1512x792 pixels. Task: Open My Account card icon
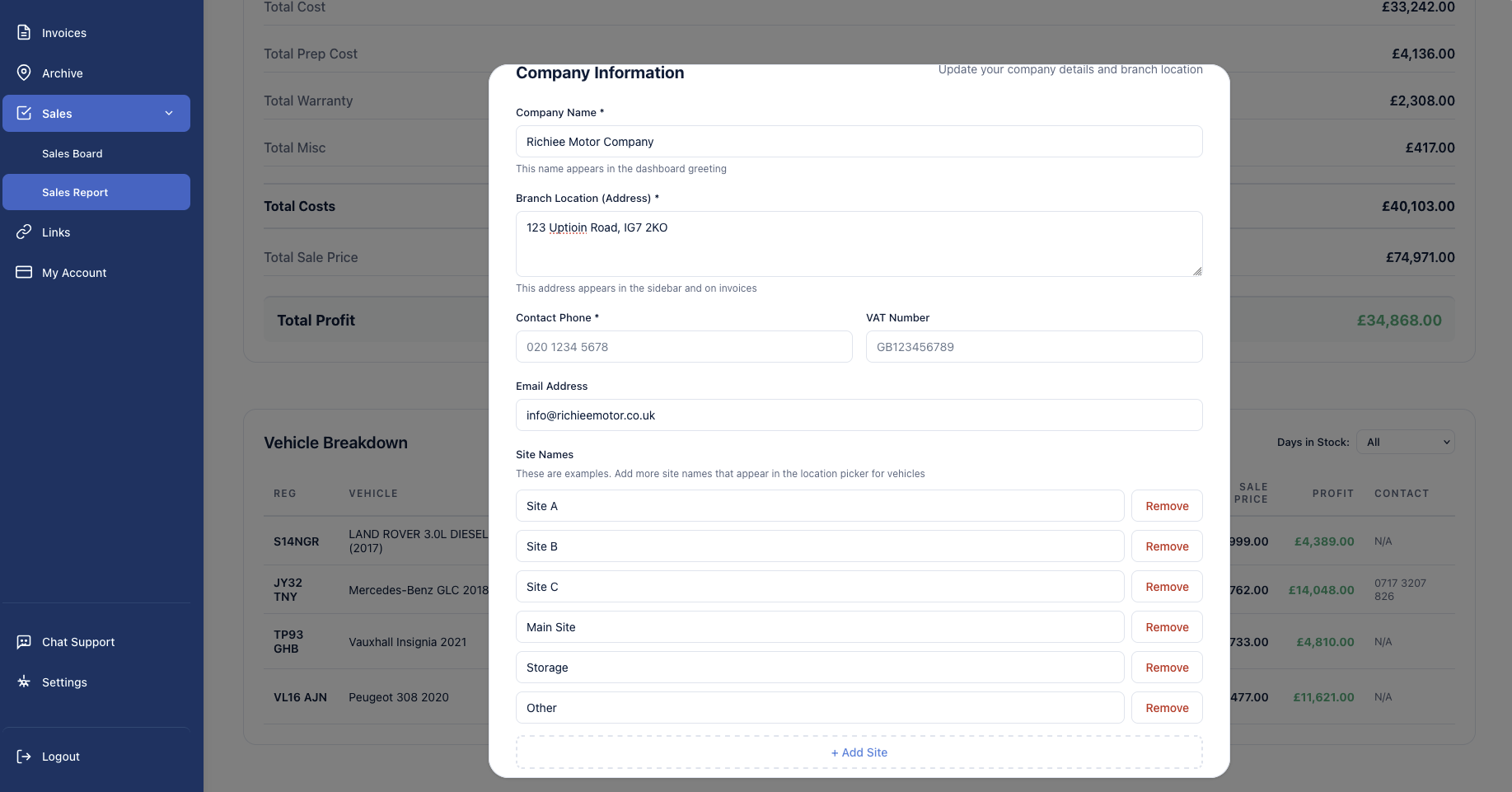click(24, 272)
